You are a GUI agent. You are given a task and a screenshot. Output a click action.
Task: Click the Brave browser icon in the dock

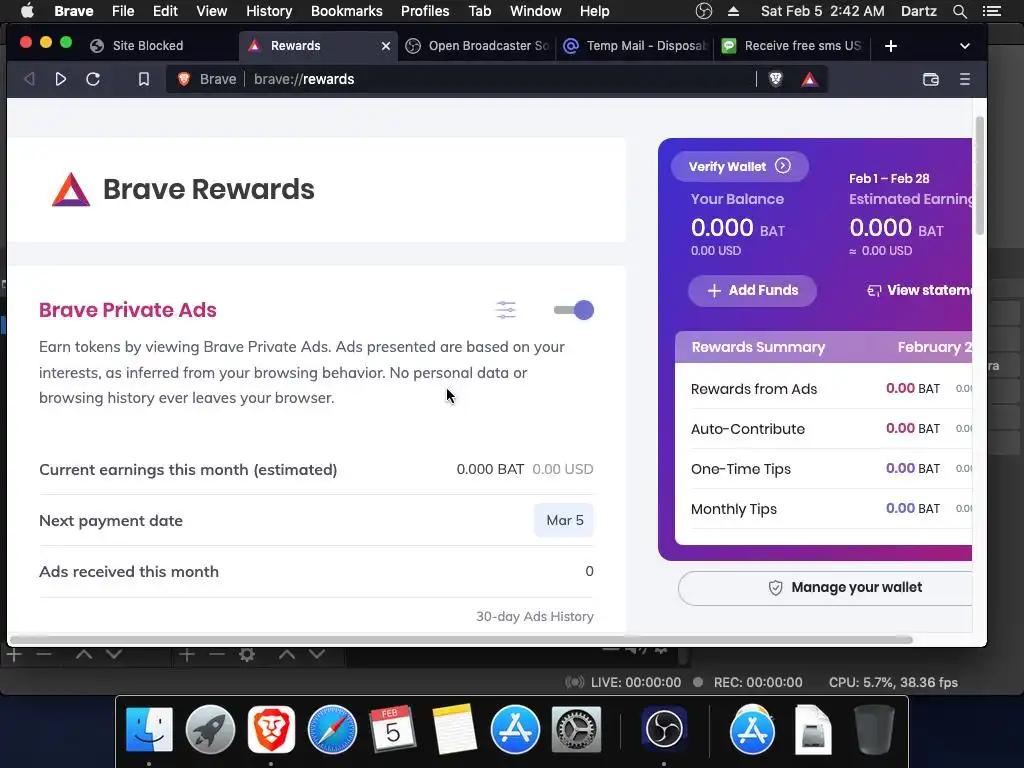pos(271,729)
